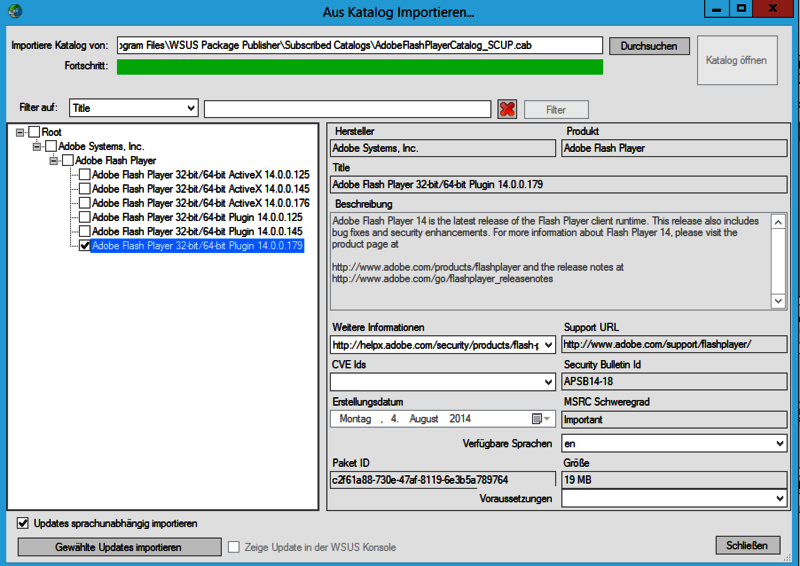
Task: Click the Durchsuchen button
Action: pyautogui.click(x=649, y=46)
